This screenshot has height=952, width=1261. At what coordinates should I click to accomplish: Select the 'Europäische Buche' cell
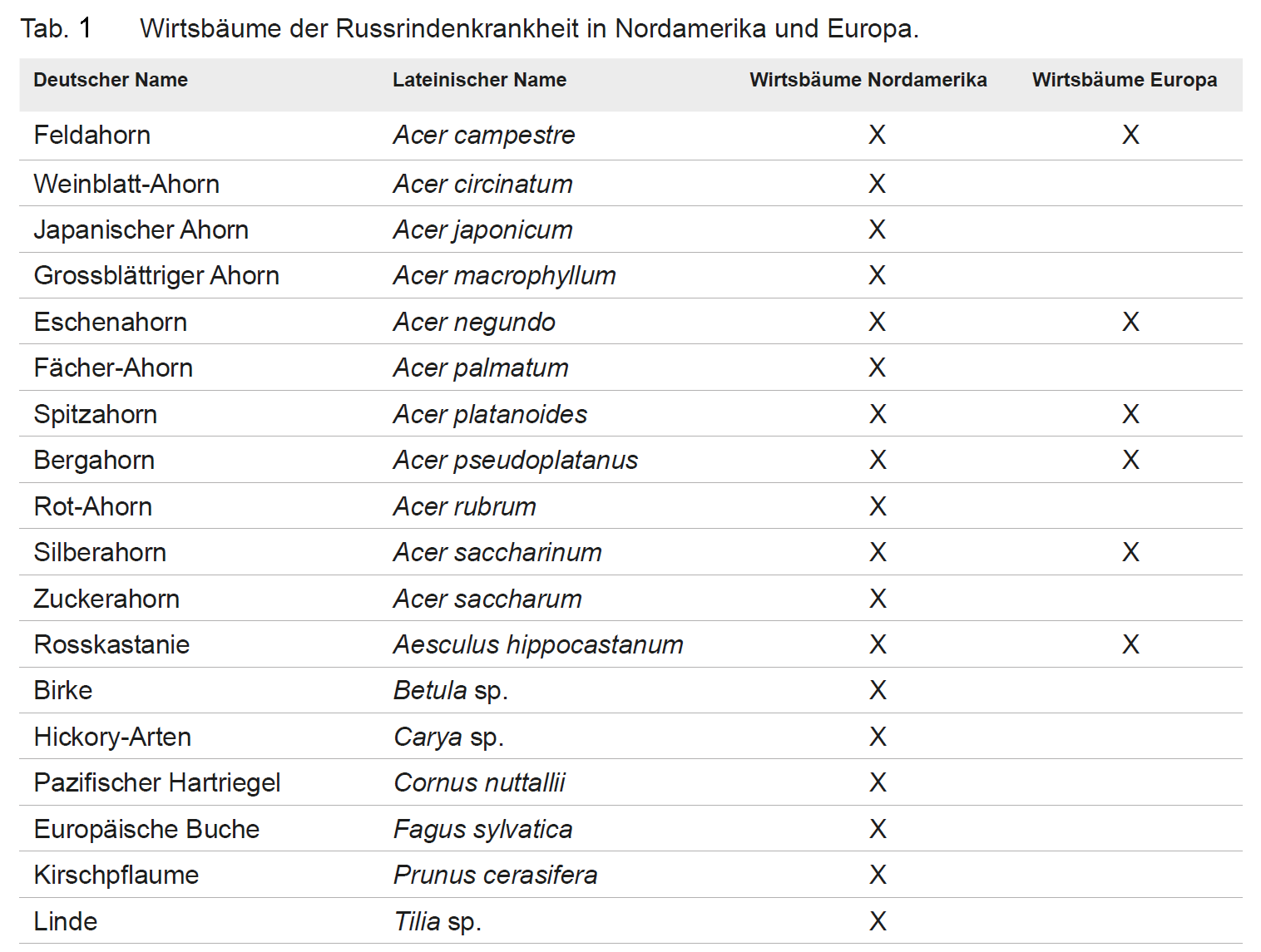pyautogui.click(x=146, y=829)
